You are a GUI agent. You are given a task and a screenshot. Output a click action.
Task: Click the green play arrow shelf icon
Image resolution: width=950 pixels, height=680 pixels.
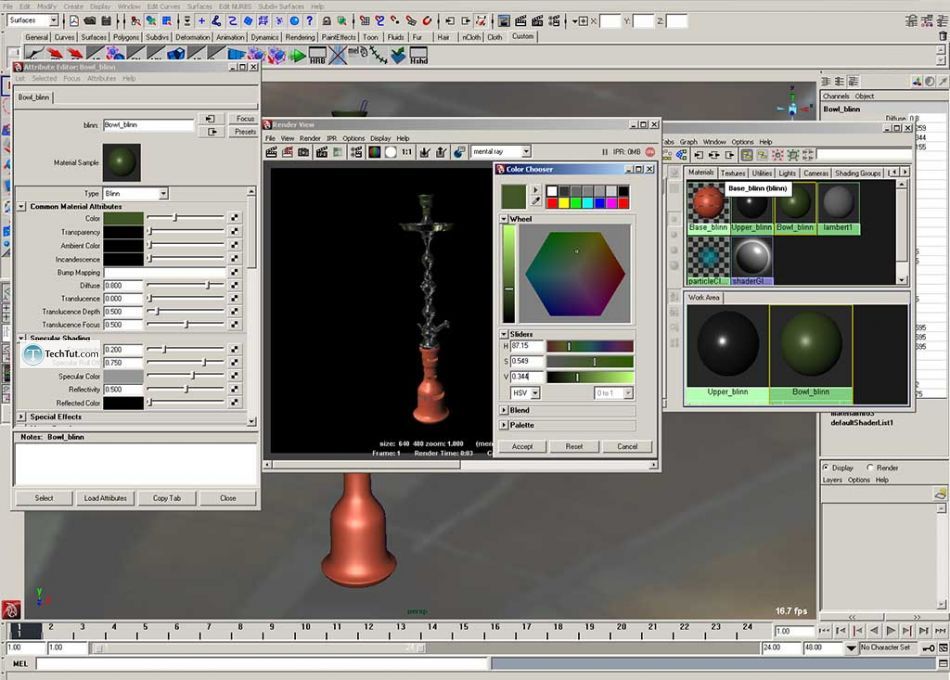[x=297, y=56]
